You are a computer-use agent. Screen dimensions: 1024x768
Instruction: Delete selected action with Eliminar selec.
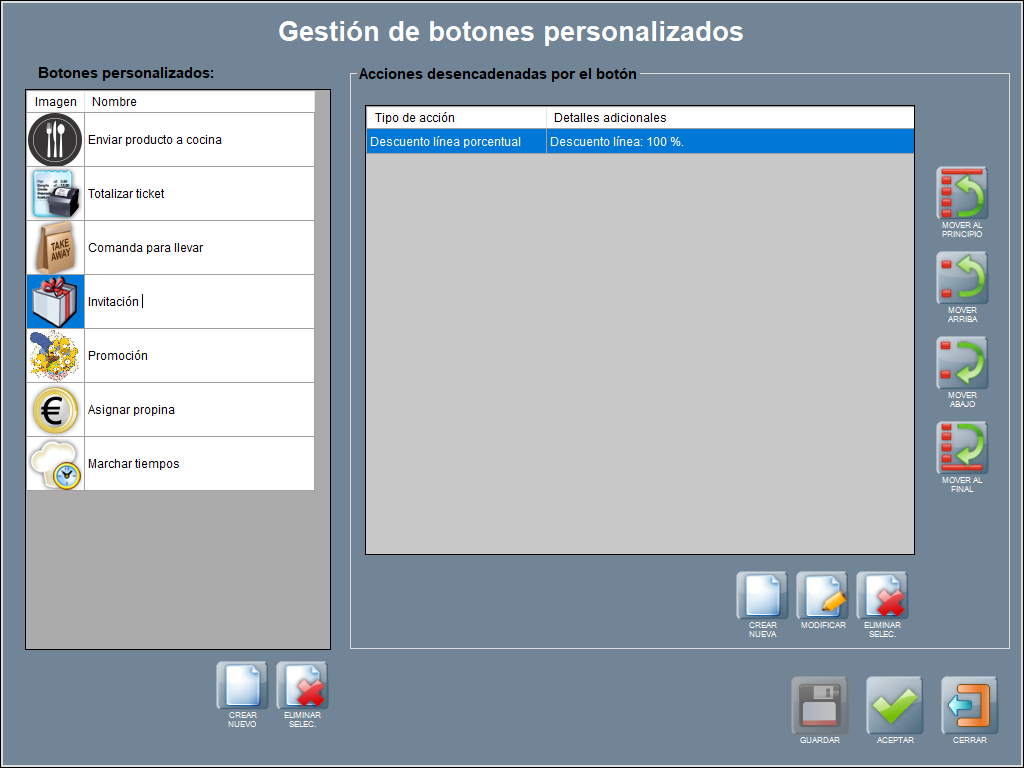point(882,596)
